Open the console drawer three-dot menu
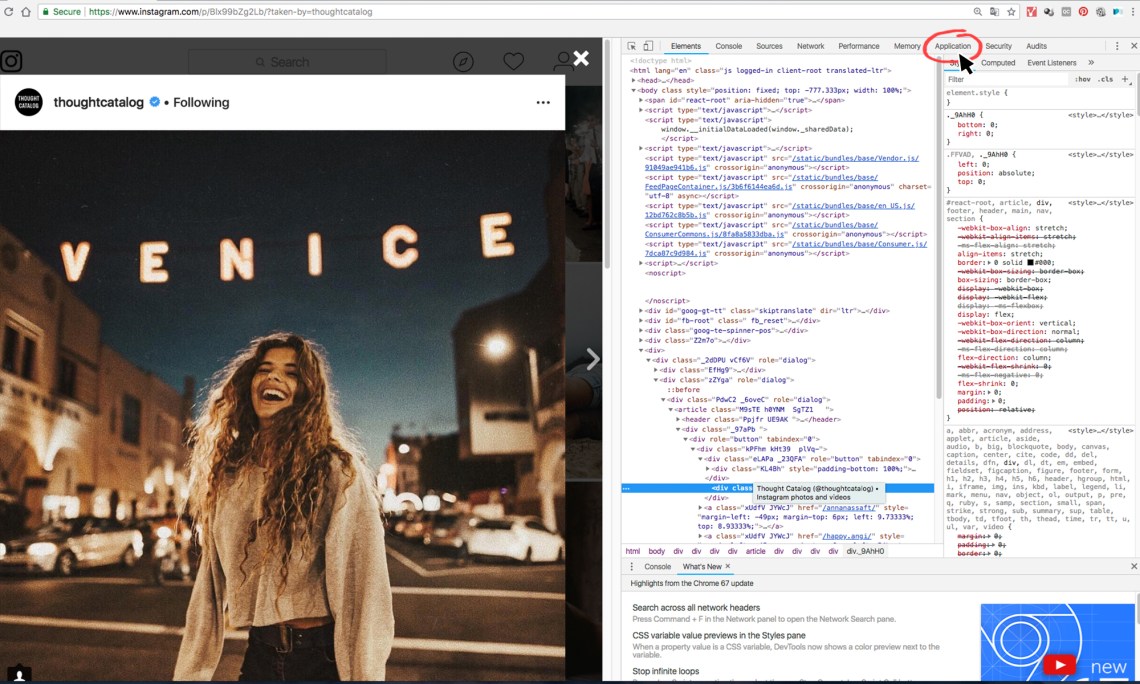This screenshot has width=1140, height=684. [x=631, y=566]
